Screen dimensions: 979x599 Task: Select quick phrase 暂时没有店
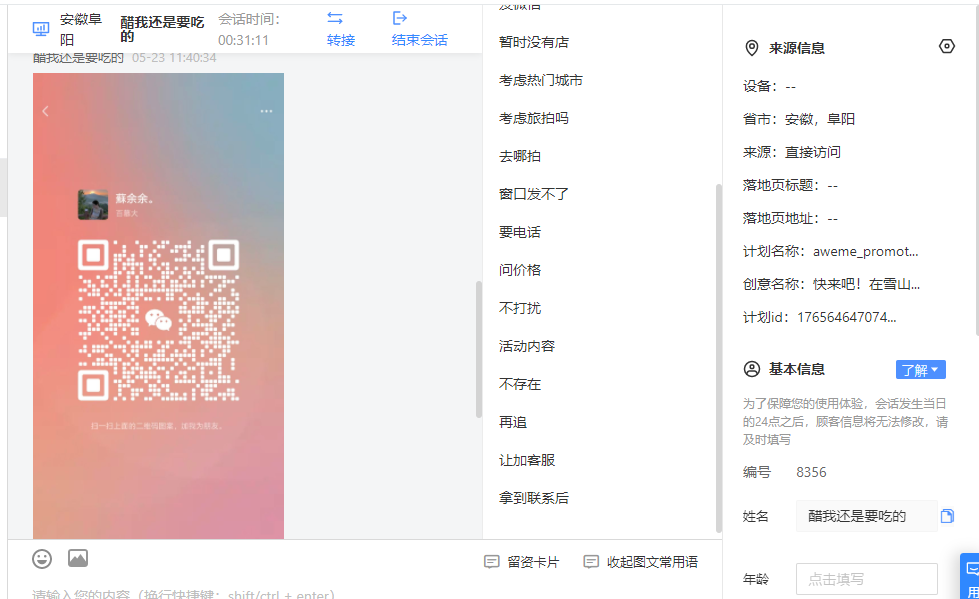[534, 42]
